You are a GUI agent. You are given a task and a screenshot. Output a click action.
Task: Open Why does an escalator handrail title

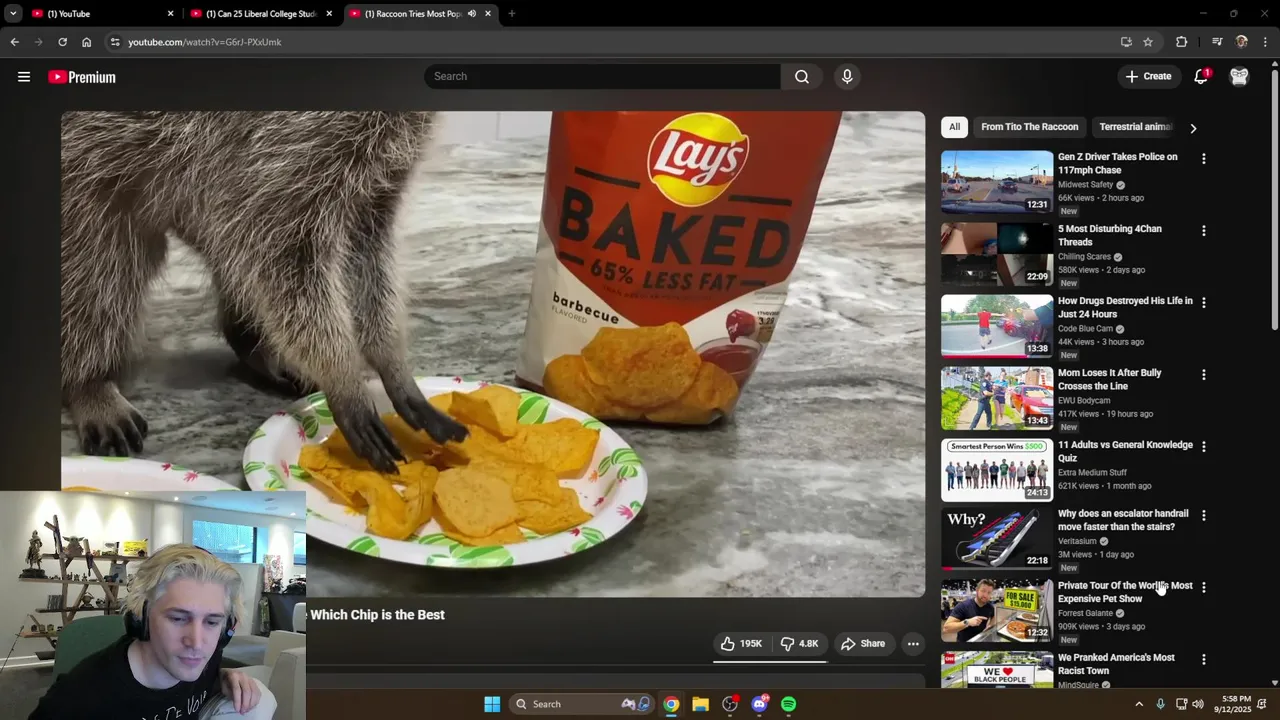[x=1123, y=520]
